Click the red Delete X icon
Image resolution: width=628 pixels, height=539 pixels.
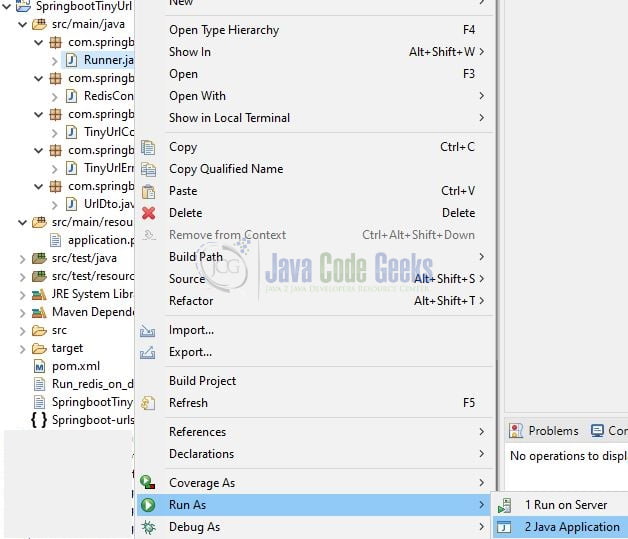point(148,213)
